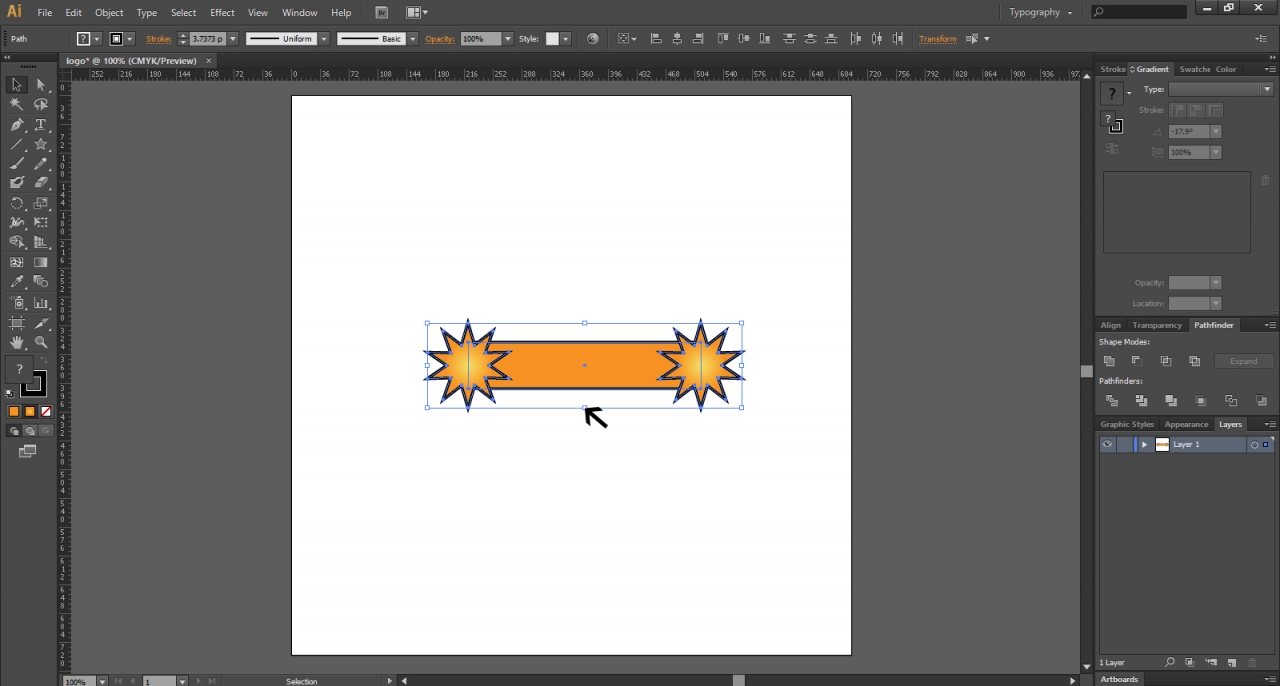Toggle visibility eye of Layer 1

(x=1107, y=444)
